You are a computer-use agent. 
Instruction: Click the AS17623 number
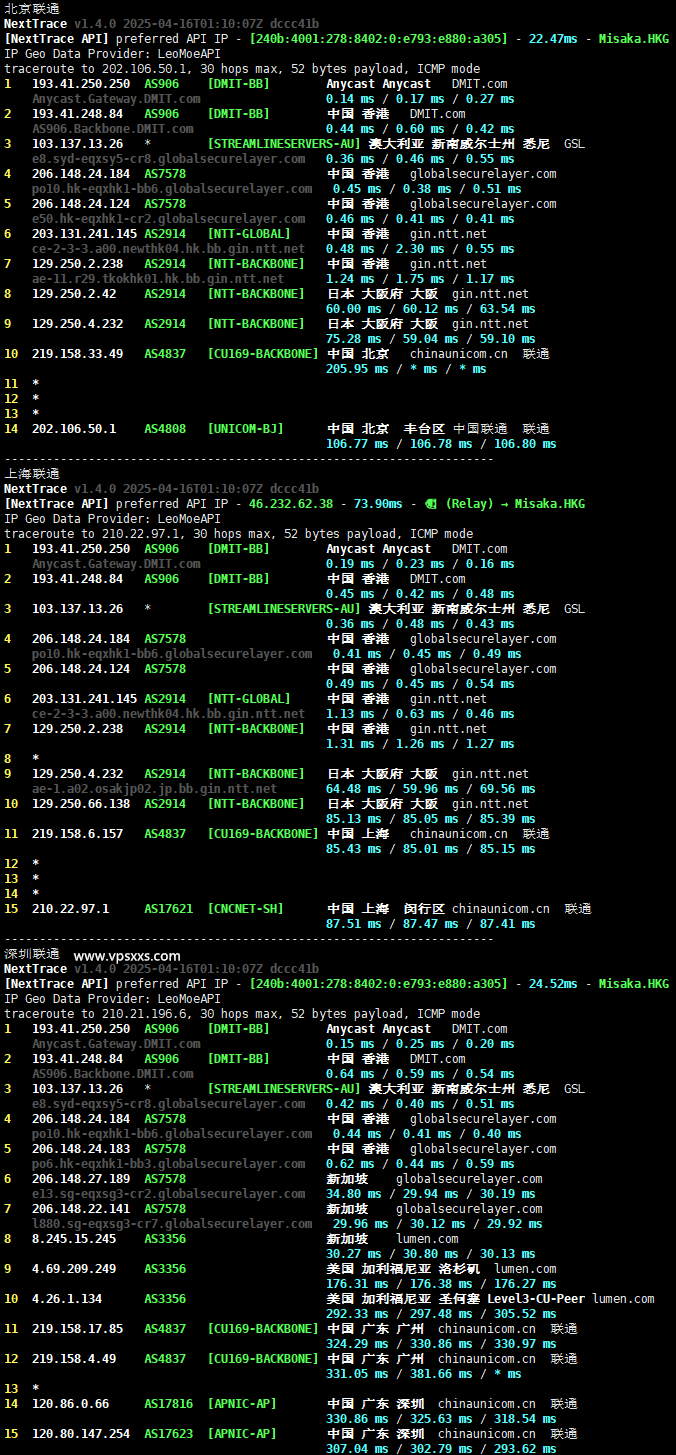pos(168,1434)
